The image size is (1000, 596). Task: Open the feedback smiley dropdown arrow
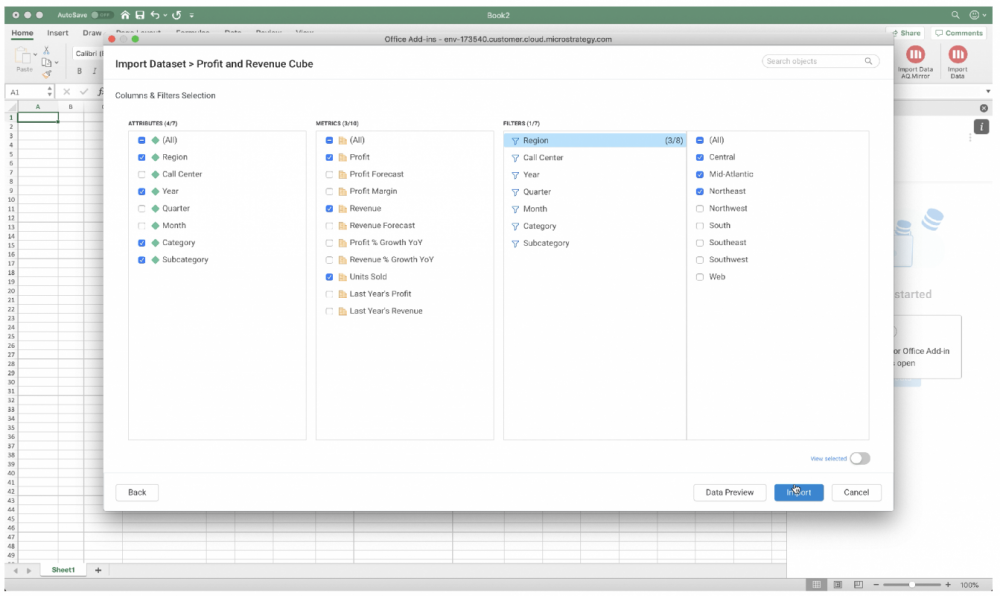pos(985,15)
